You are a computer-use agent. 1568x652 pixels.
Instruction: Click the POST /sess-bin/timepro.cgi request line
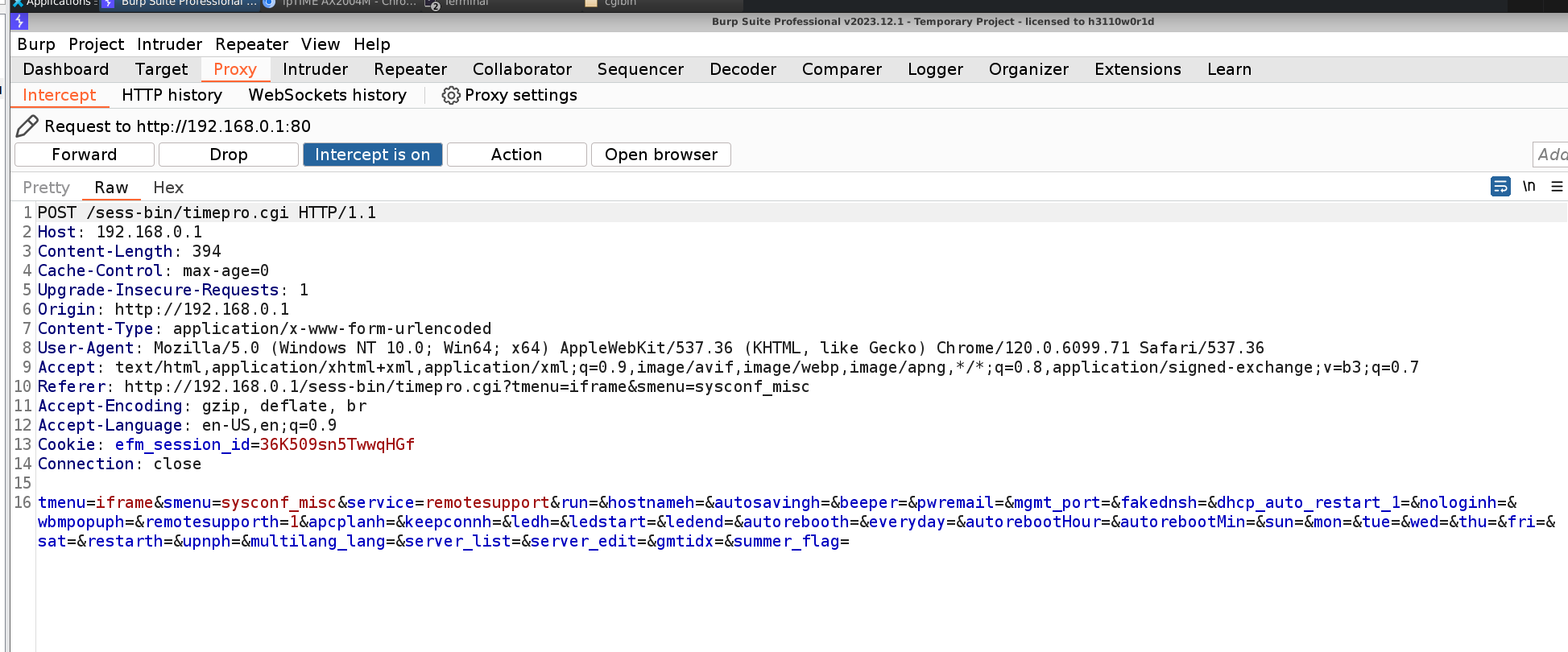tap(207, 213)
